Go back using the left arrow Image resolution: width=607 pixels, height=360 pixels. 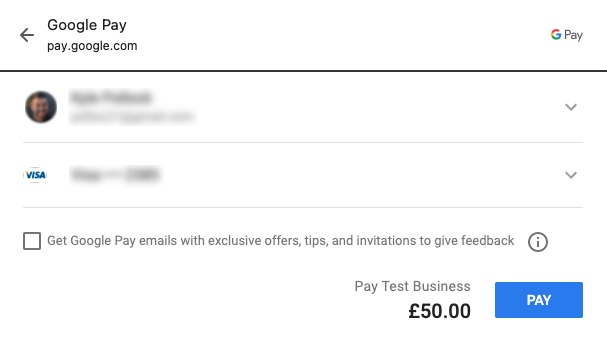[x=27, y=35]
